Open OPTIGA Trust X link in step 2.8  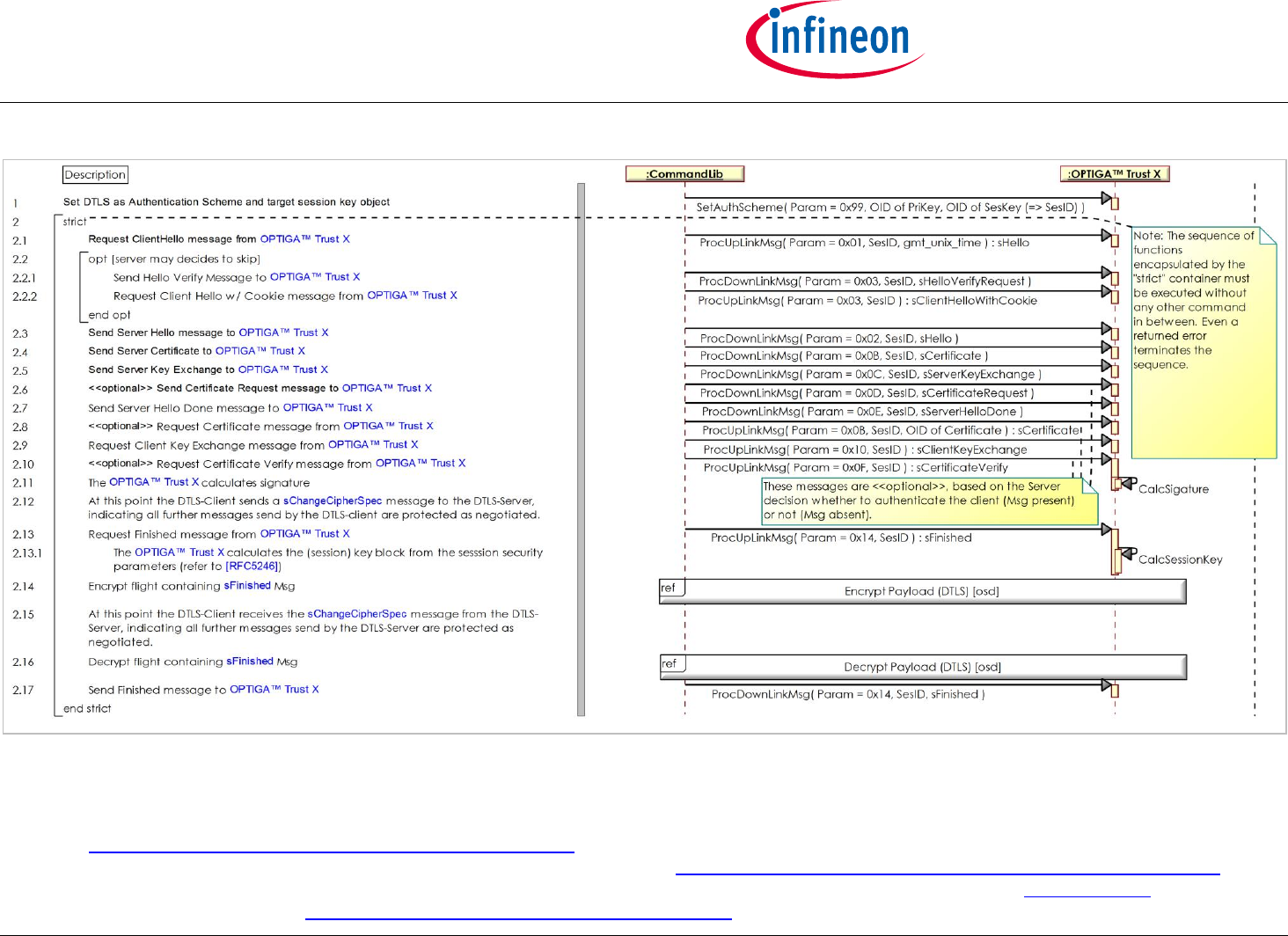click(388, 426)
